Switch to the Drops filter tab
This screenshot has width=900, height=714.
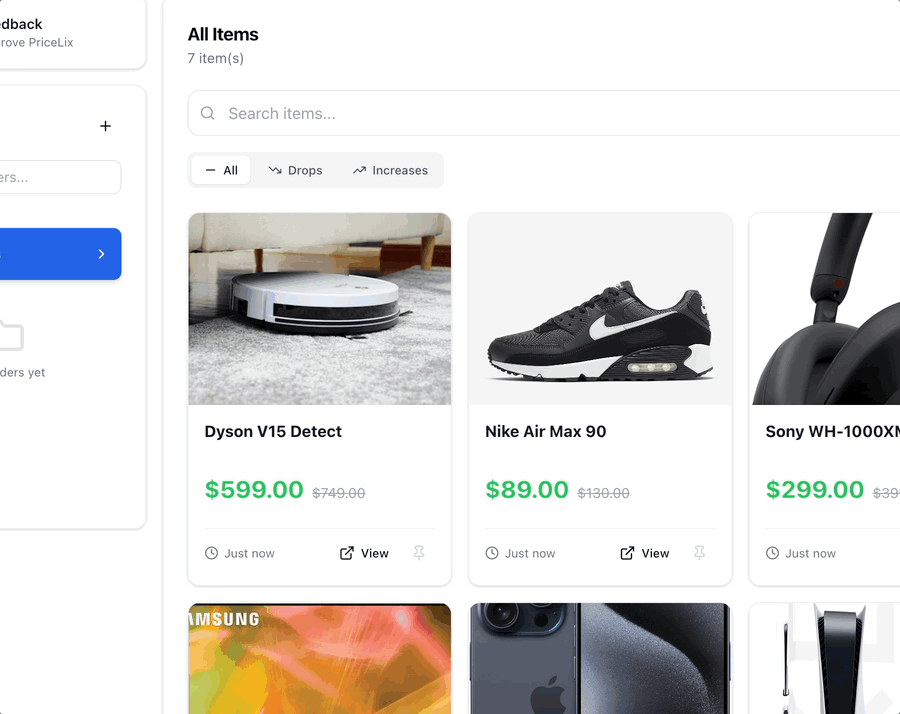(x=295, y=170)
